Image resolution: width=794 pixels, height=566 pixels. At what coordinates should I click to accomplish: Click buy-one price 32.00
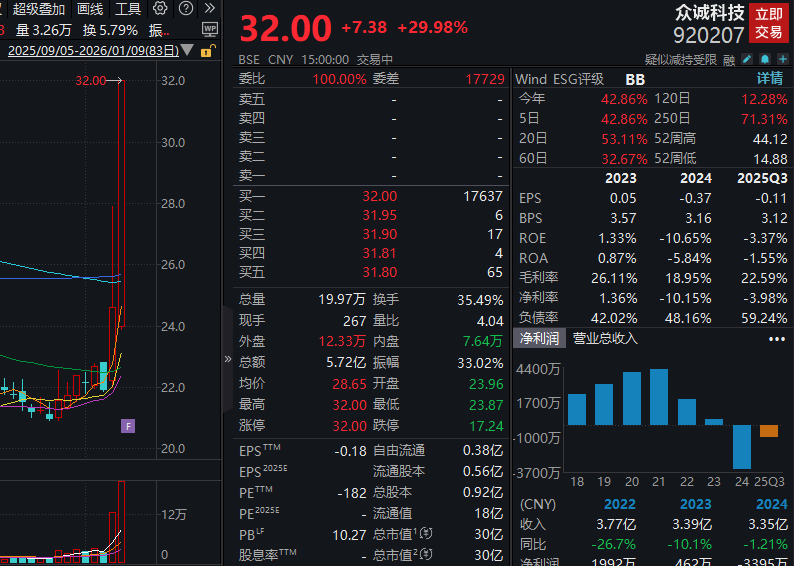380,196
